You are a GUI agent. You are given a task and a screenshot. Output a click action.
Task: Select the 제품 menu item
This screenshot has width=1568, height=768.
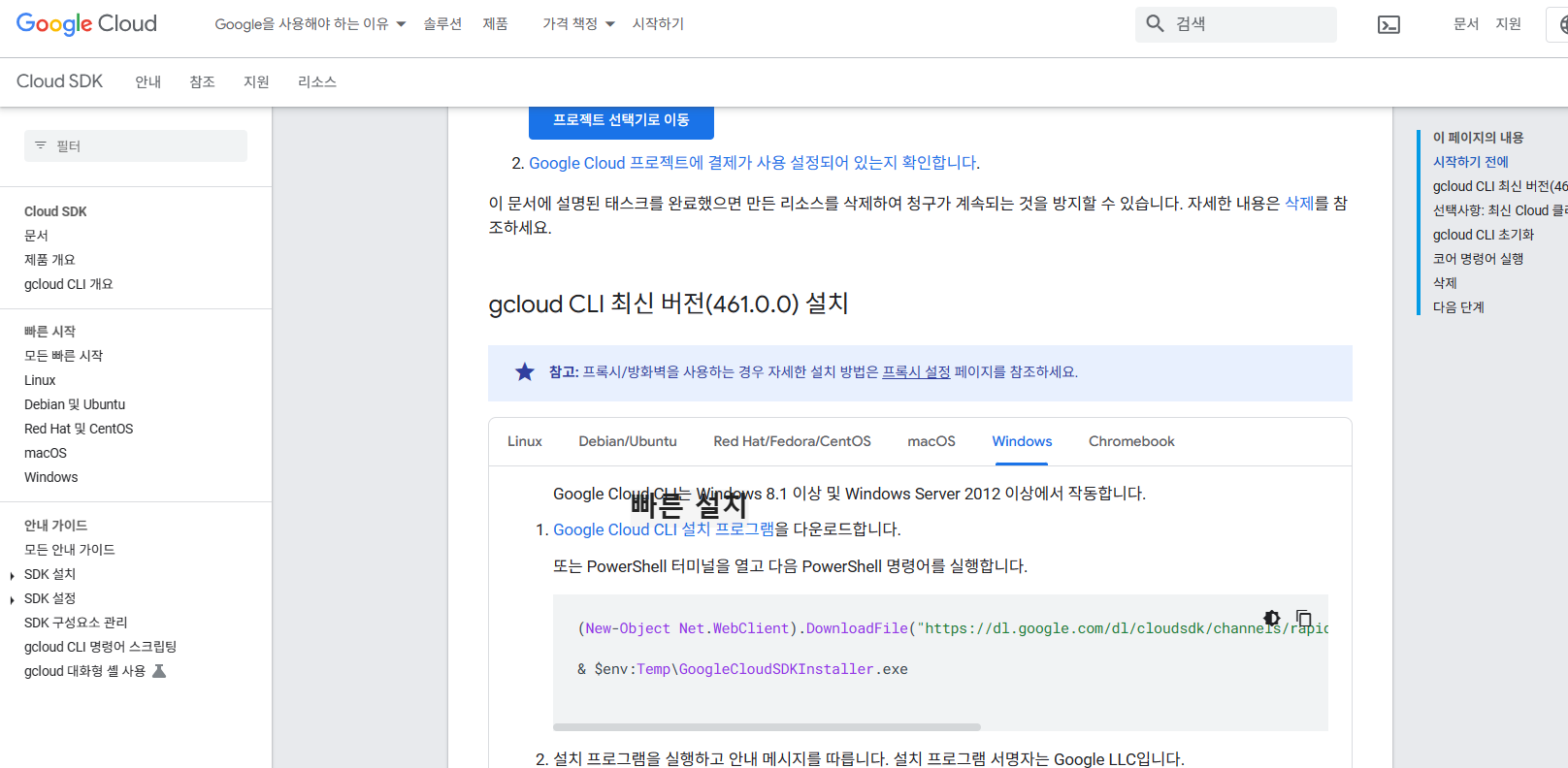(495, 23)
